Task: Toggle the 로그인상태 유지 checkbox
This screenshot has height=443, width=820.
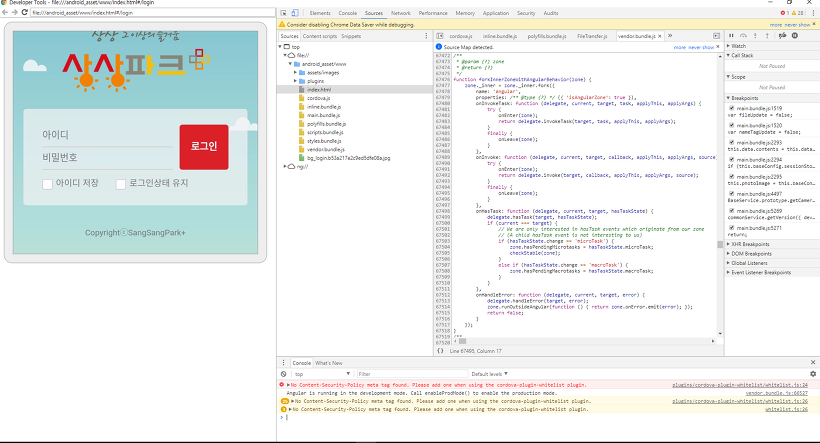Action: pos(121,184)
